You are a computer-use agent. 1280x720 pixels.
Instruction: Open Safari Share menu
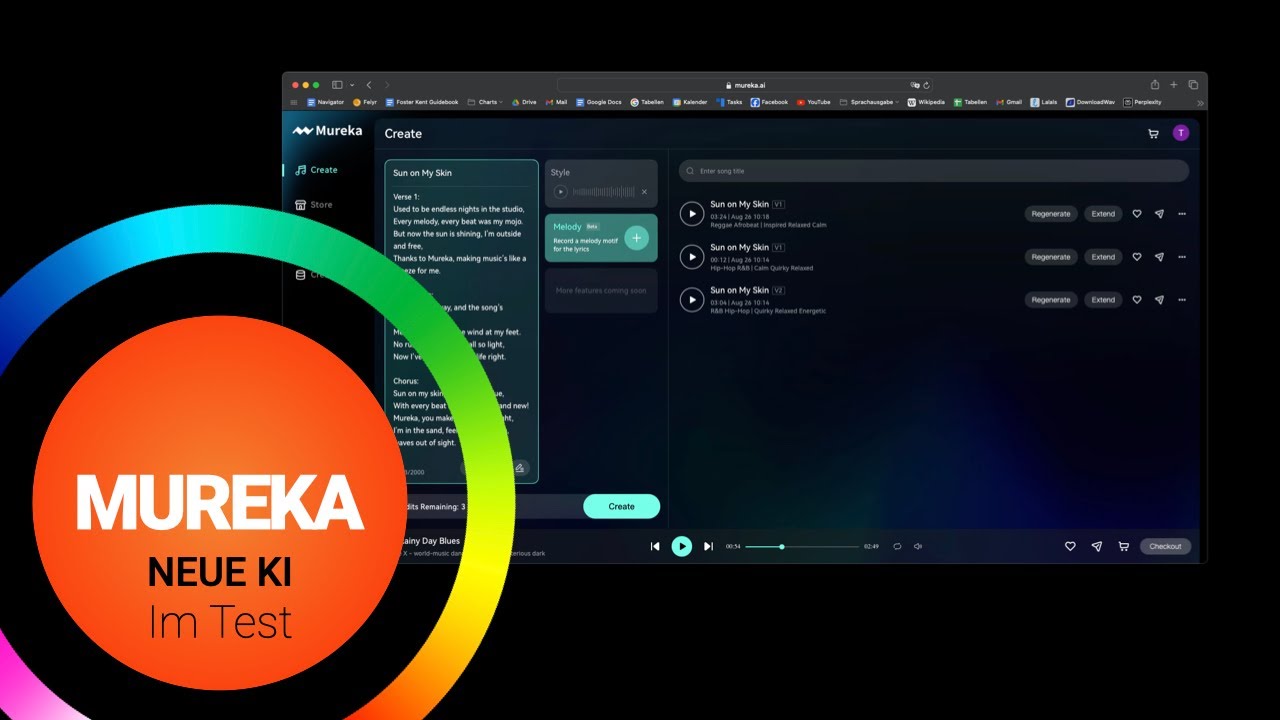(x=1155, y=85)
